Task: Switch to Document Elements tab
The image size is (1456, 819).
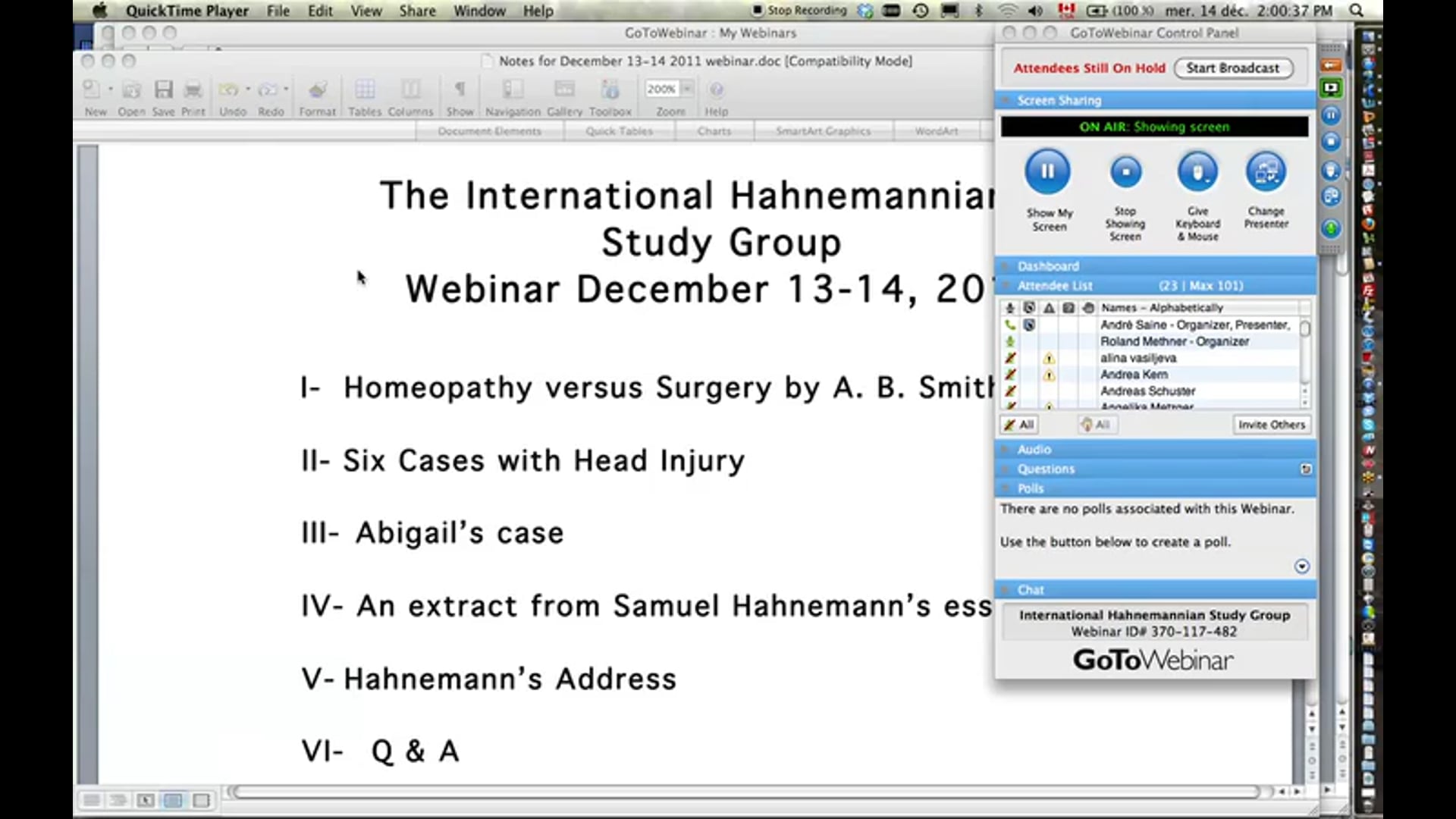Action: [488, 130]
